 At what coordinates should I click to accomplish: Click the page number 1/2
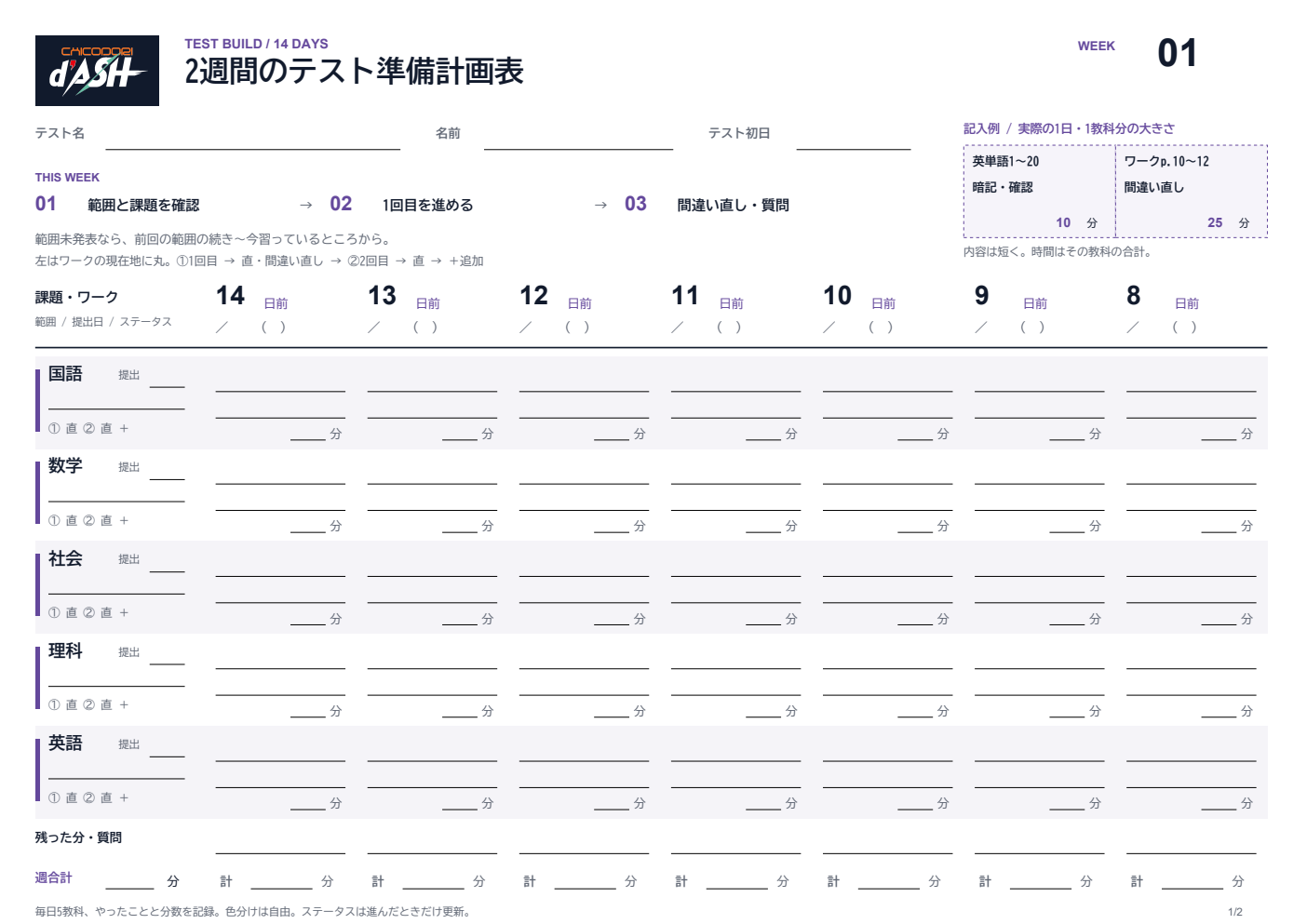pyautogui.click(x=1235, y=912)
